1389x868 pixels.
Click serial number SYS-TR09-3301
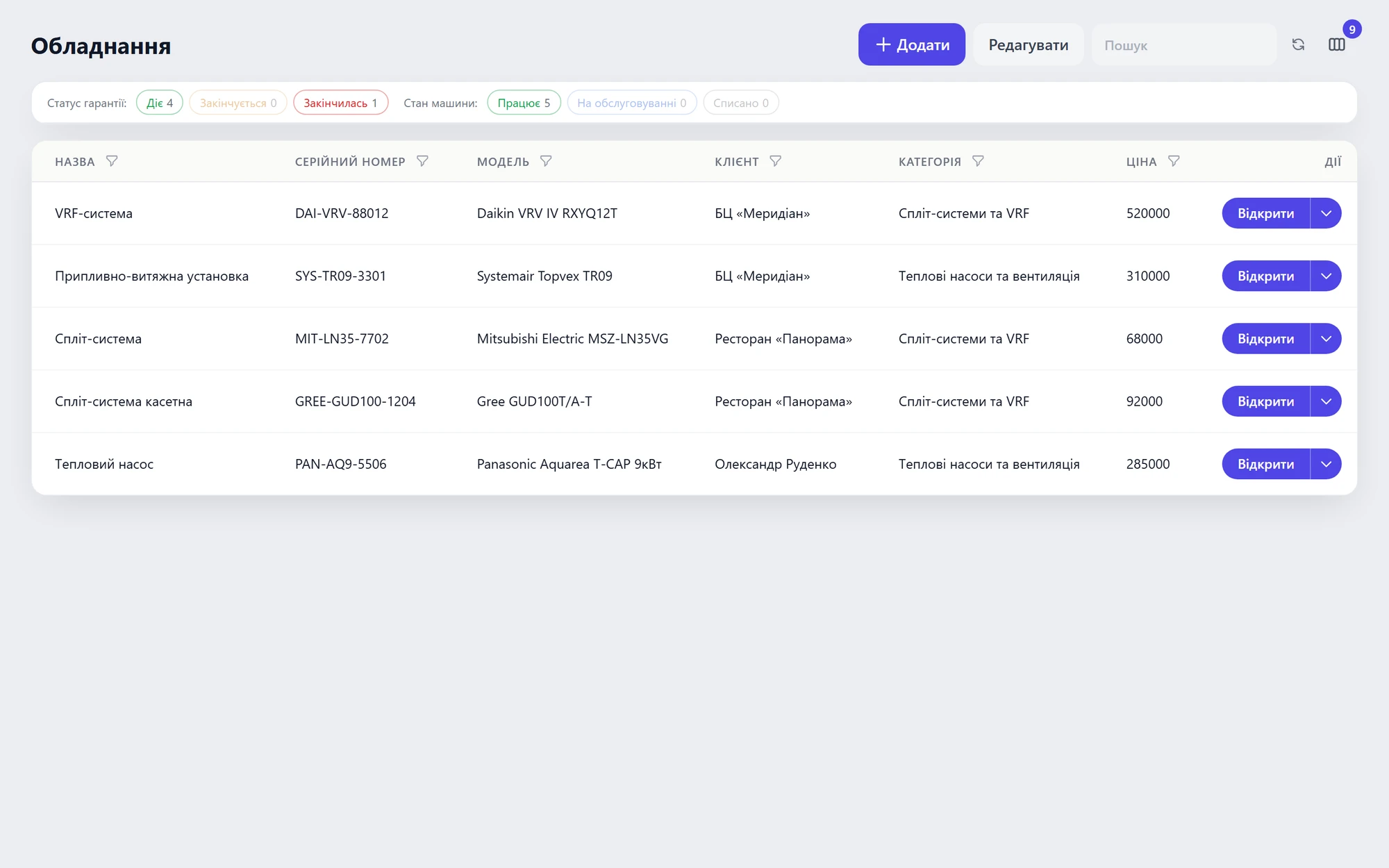pos(340,276)
